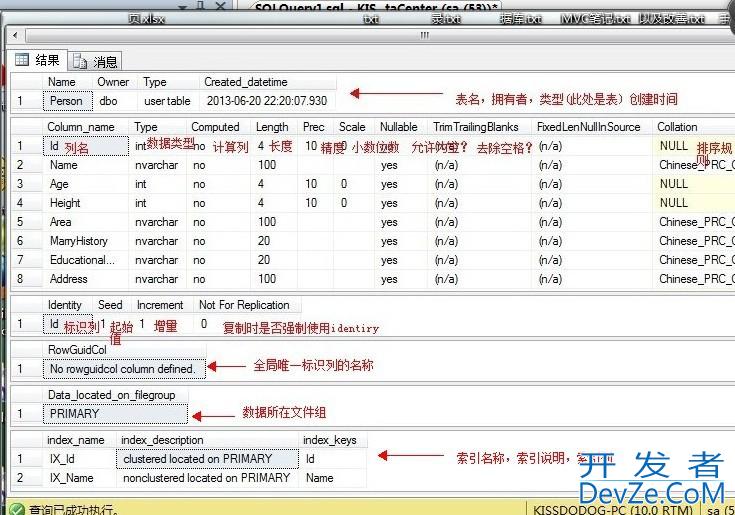This screenshot has width=735, height=515.
Task: Select the PRIMARY filegroup cell
Action: 116,414
